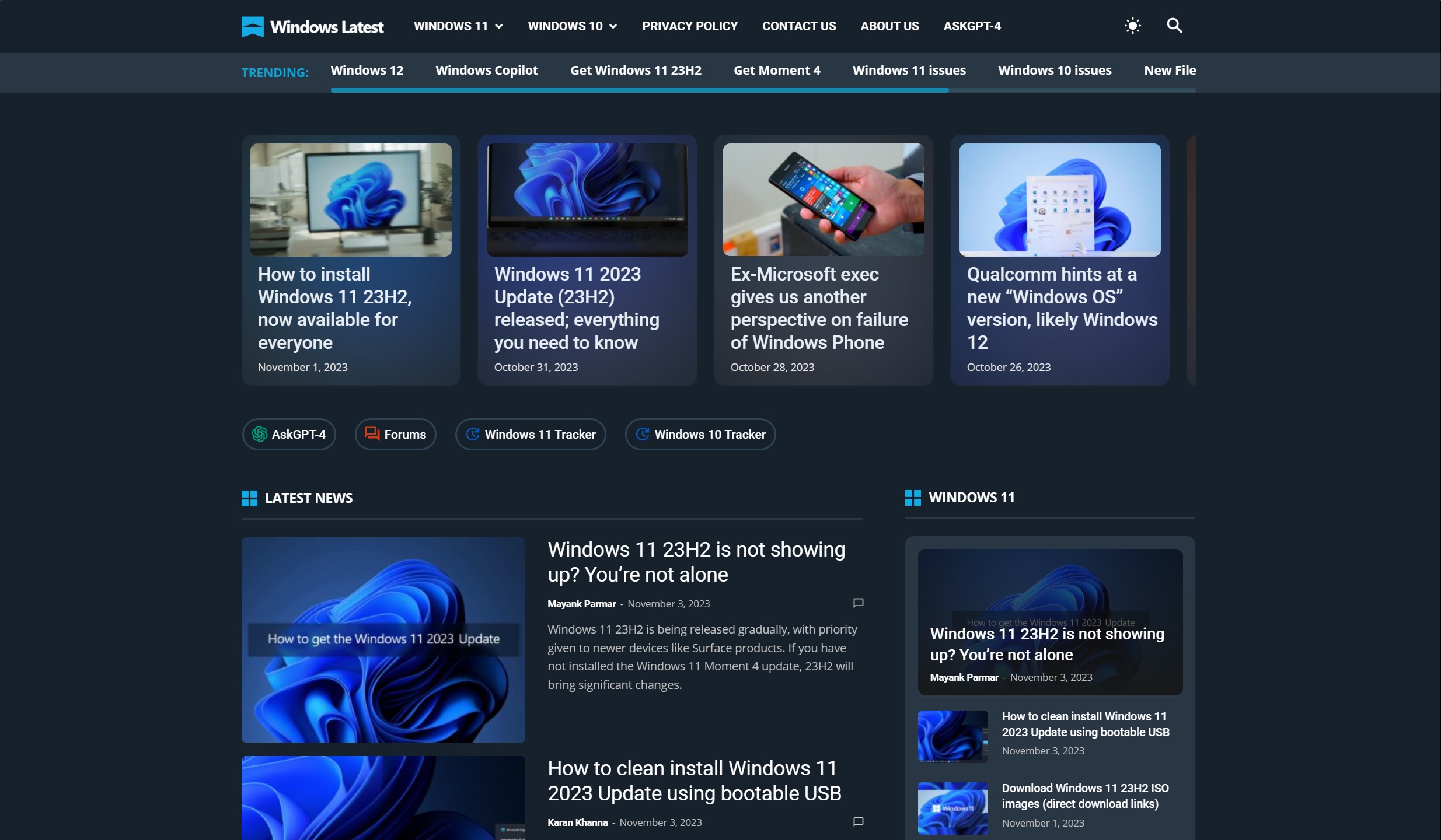
Task: Open Latest News image How to get the Windows 11 2023 Update
Action: pos(383,640)
